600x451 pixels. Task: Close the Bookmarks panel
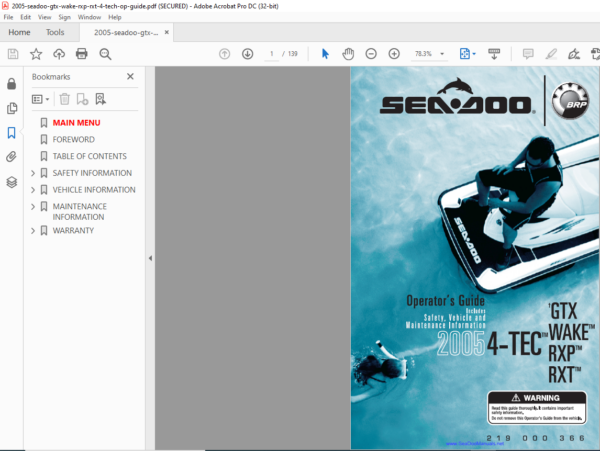pos(130,77)
